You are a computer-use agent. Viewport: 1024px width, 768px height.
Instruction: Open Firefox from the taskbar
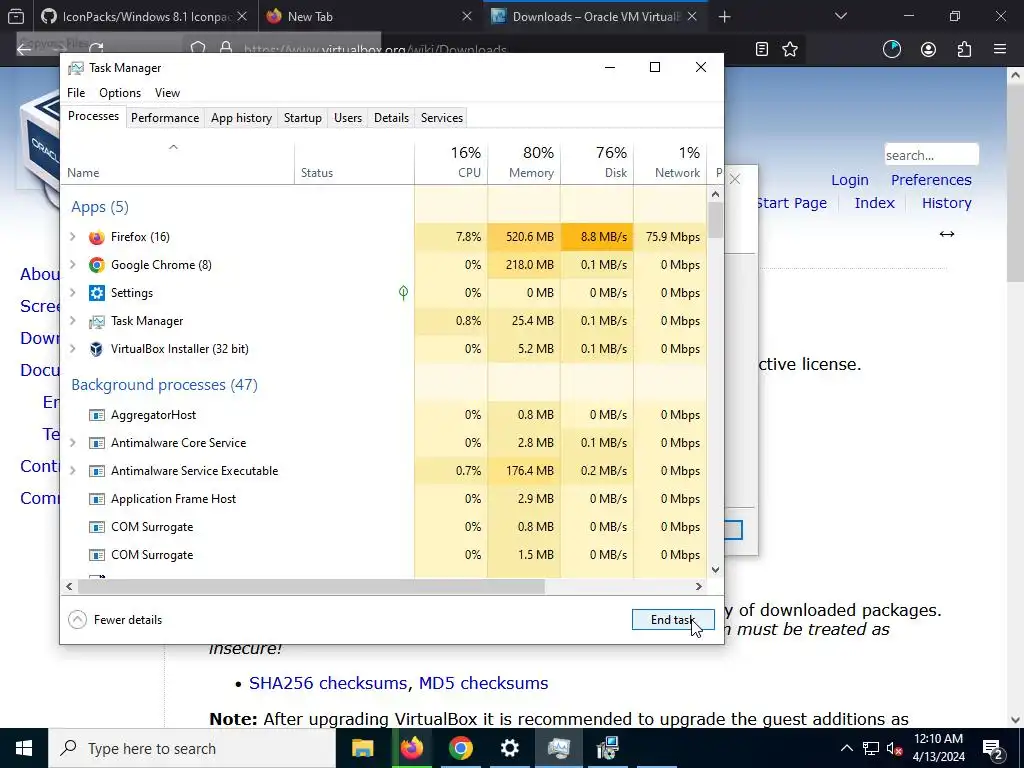pos(411,748)
